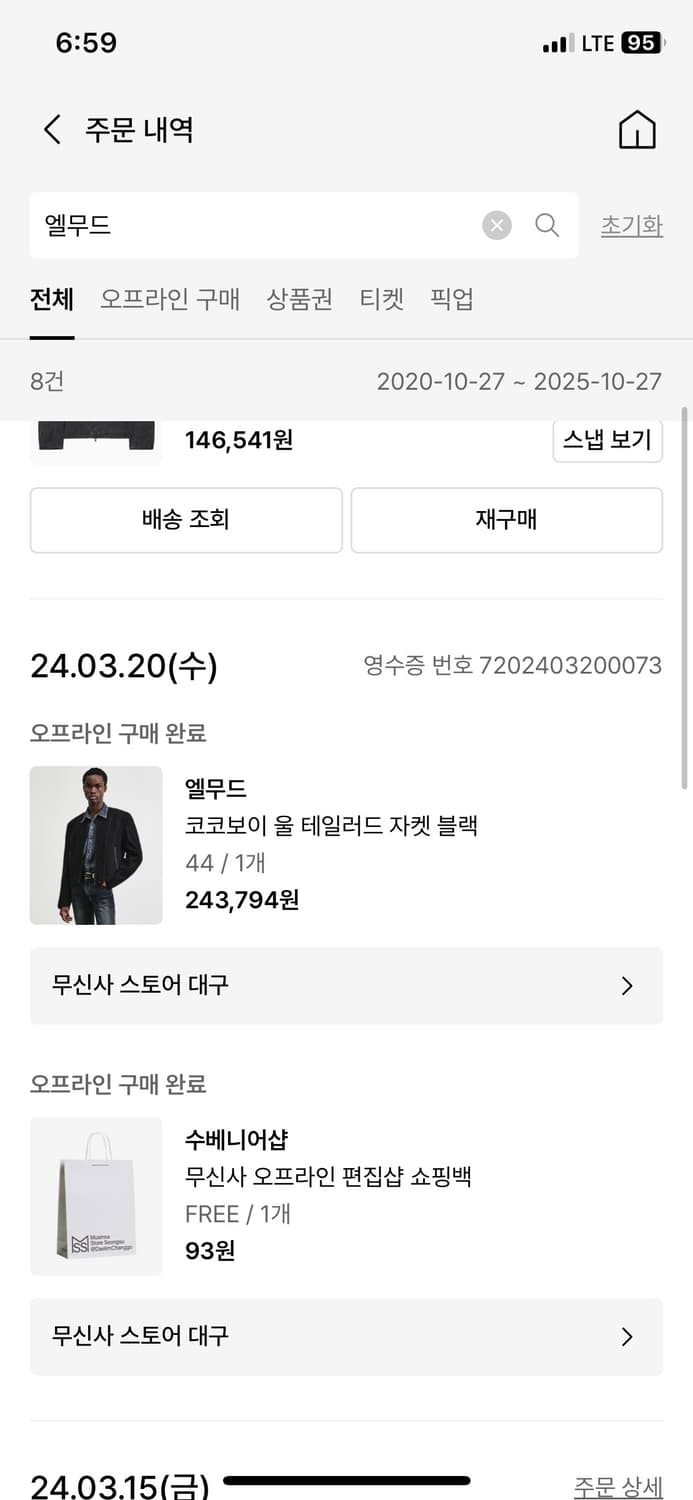
Task: Open the 상품권 tab
Action: [x=300, y=299]
